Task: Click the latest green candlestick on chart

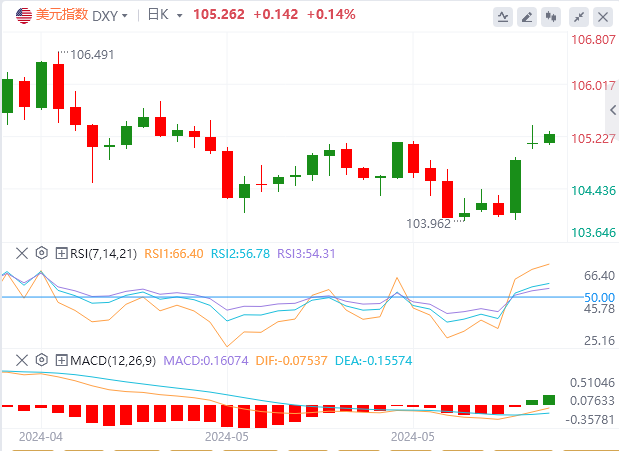Action: 550,138
